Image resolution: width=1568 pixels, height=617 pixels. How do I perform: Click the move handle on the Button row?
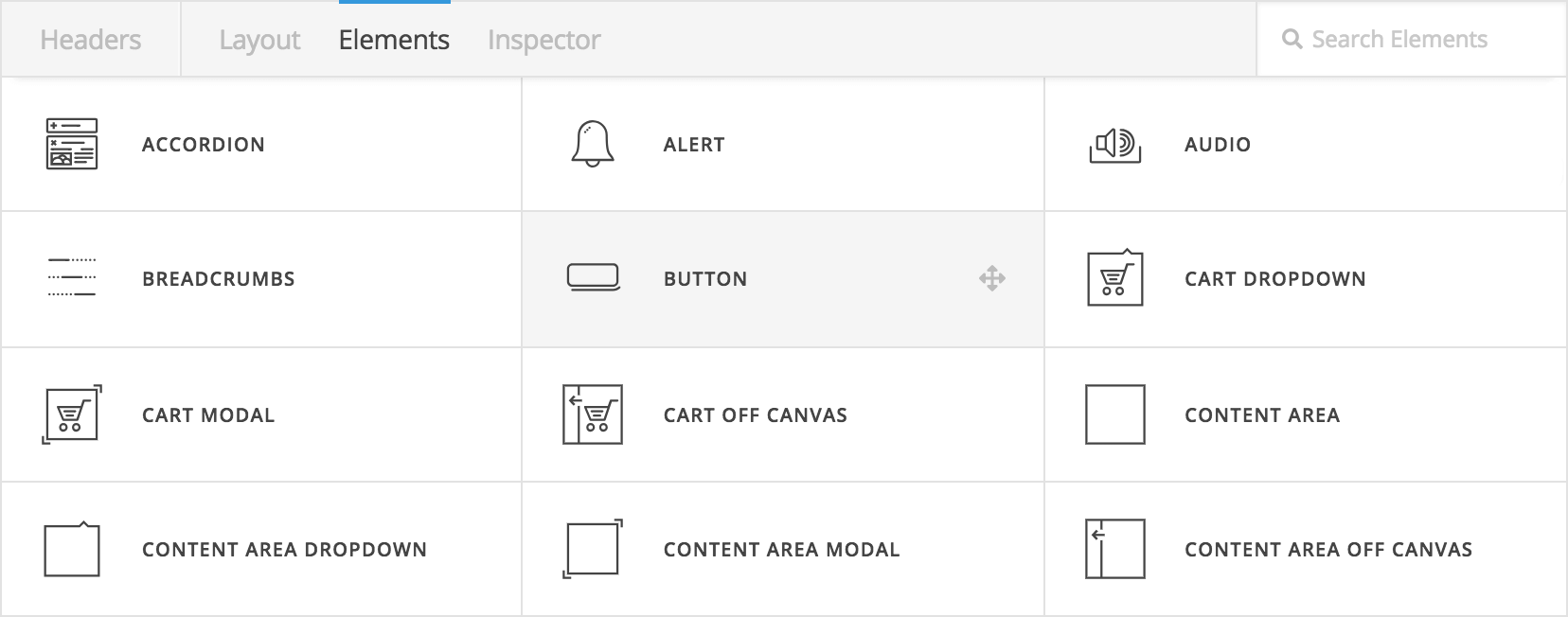click(993, 279)
